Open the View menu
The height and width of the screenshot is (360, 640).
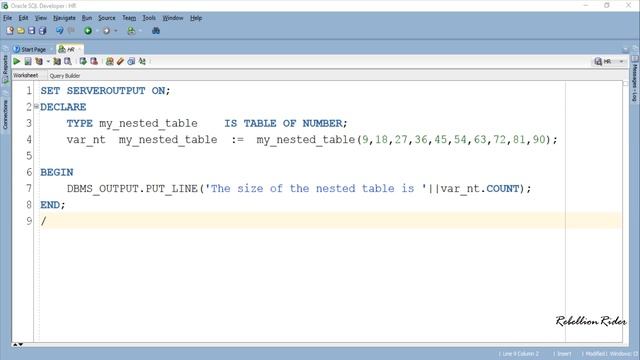coord(40,18)
